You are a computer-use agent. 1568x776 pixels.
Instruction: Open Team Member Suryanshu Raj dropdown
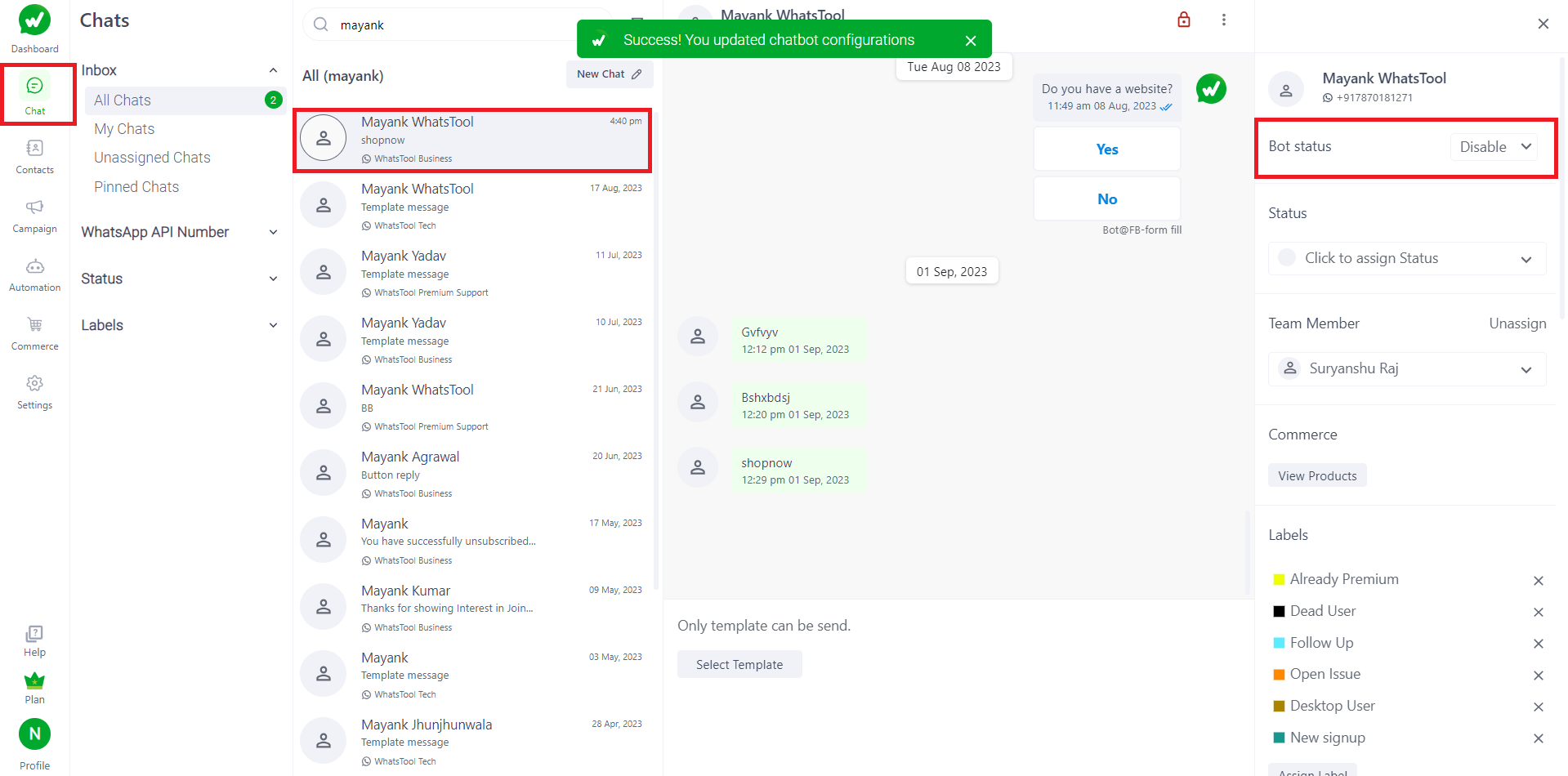(1407, 369)
